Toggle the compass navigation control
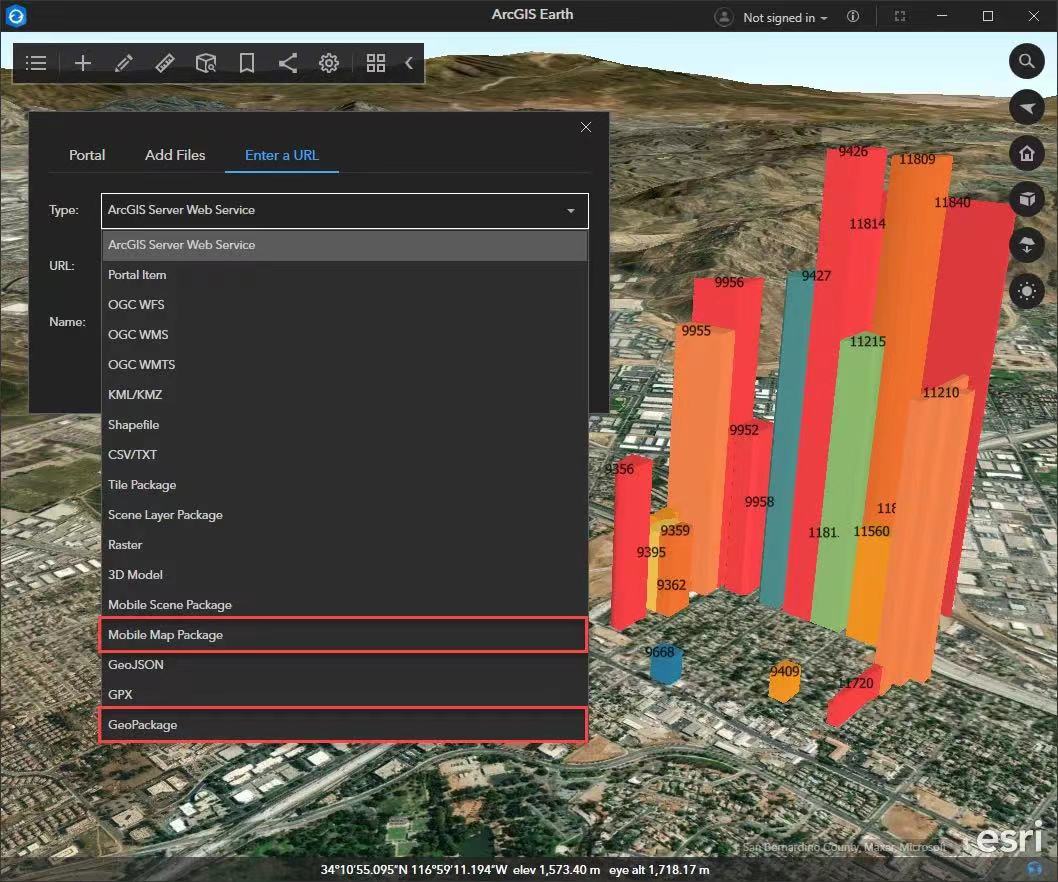This screenshot has width=1058, height=882. 1027,107
